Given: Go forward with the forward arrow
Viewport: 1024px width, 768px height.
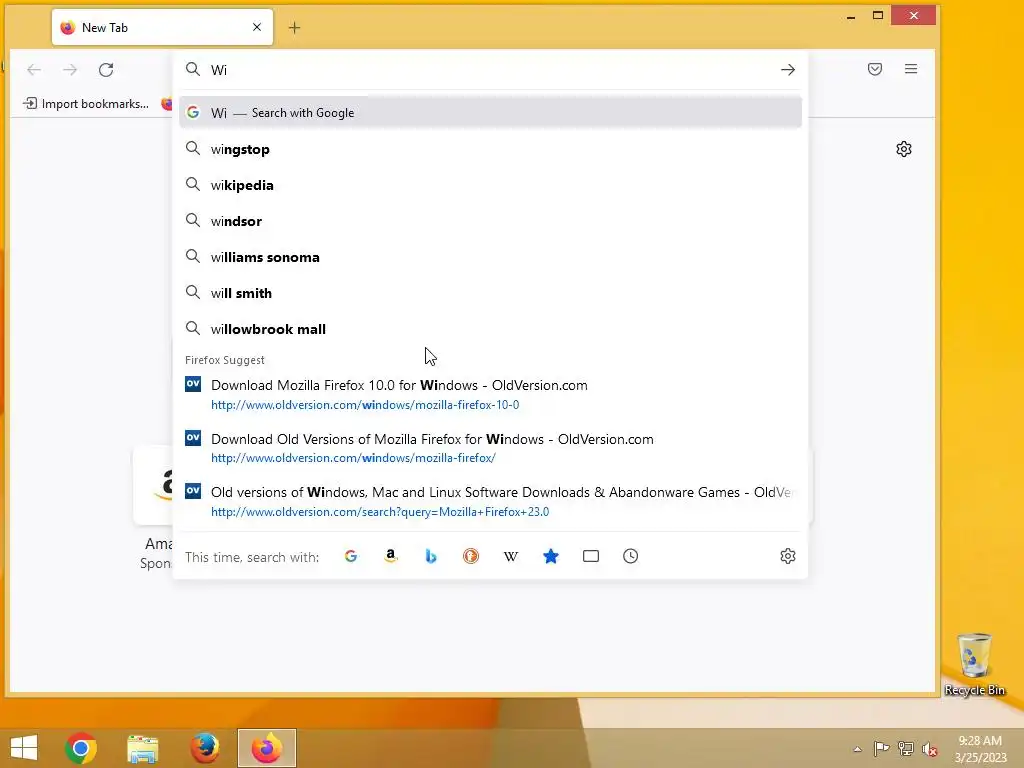Looking at the screenshot, I should pyautogui.click(x=70, y=70).
